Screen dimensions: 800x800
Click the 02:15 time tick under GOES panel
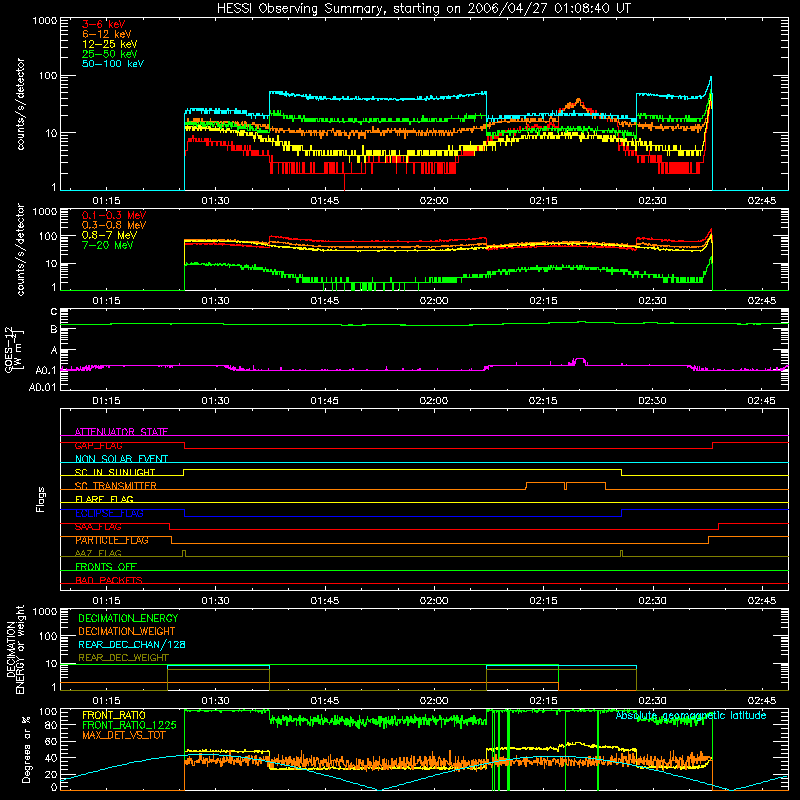[543, 401]
